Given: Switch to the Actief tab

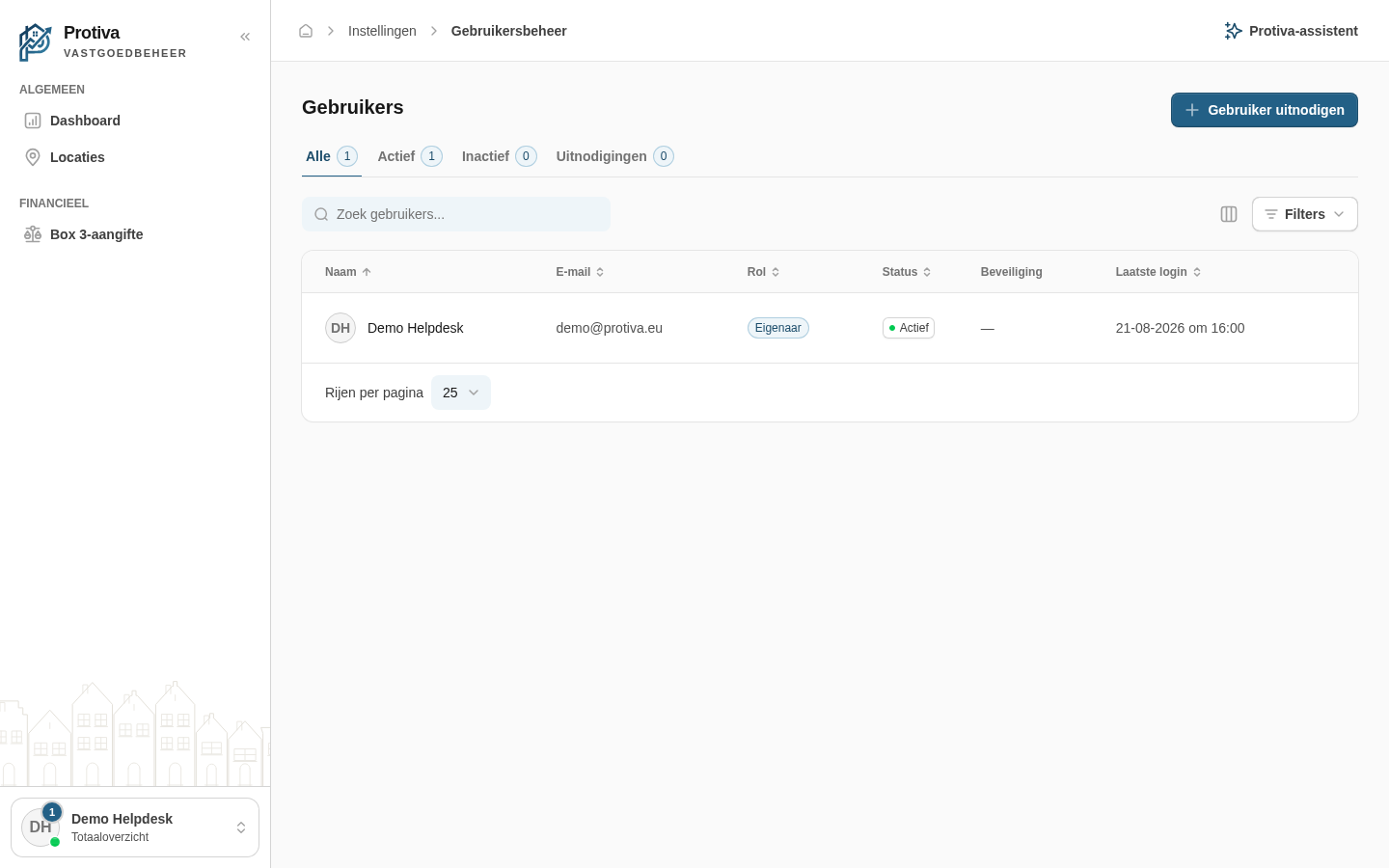Looking at the screenshot, I should point(410,156).
